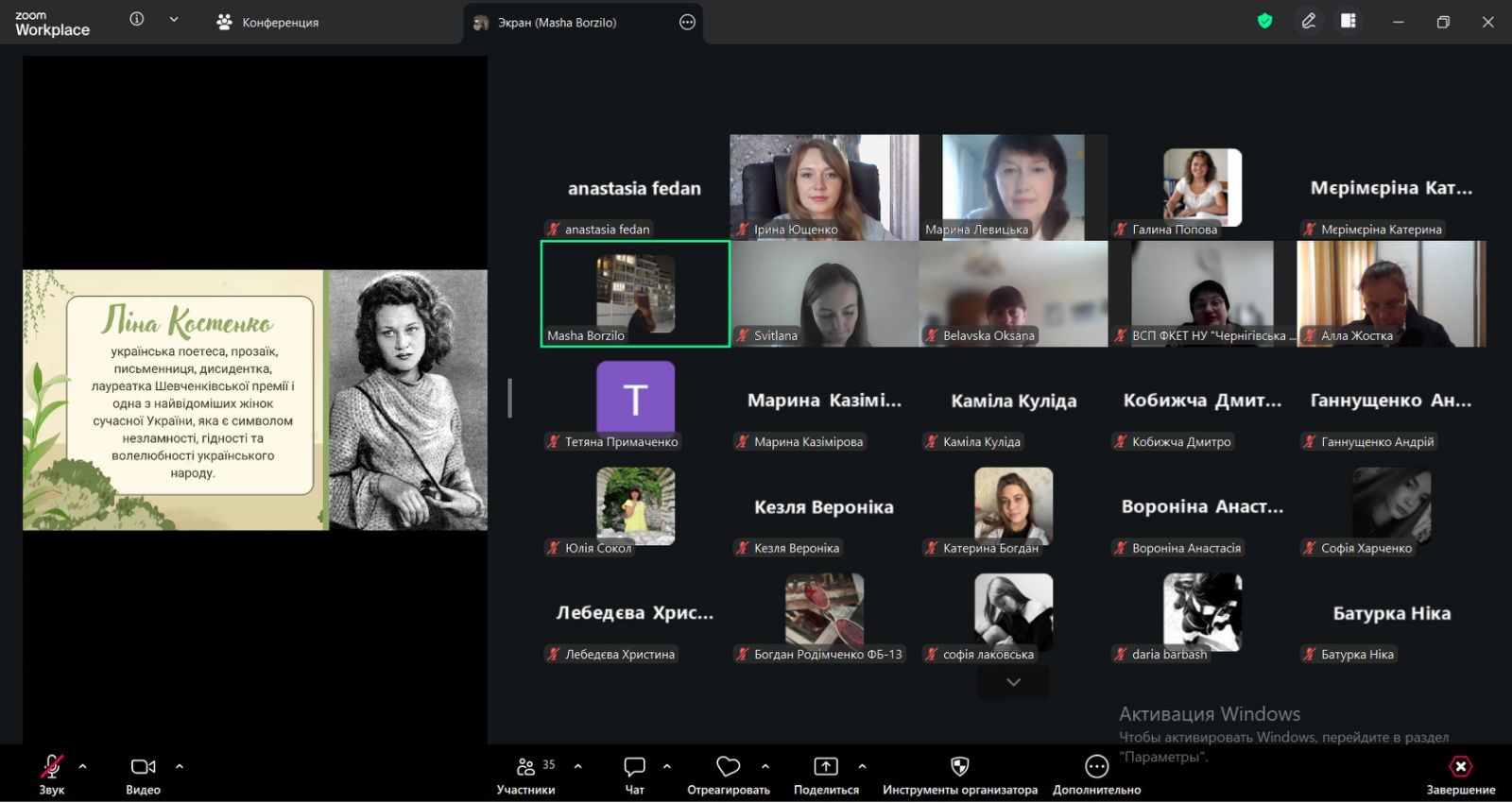Toggle the video camera on

[143, 766]
